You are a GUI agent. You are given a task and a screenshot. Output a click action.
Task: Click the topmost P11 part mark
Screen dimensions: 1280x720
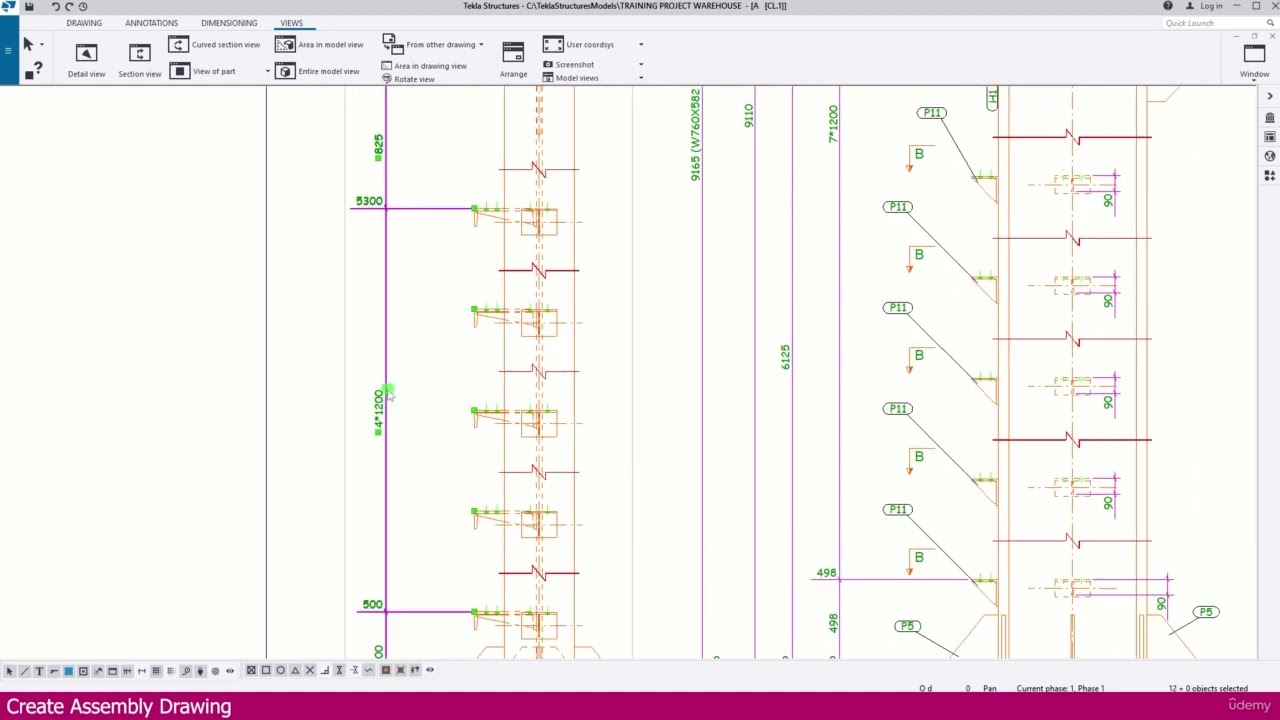[x=932, y=113]
